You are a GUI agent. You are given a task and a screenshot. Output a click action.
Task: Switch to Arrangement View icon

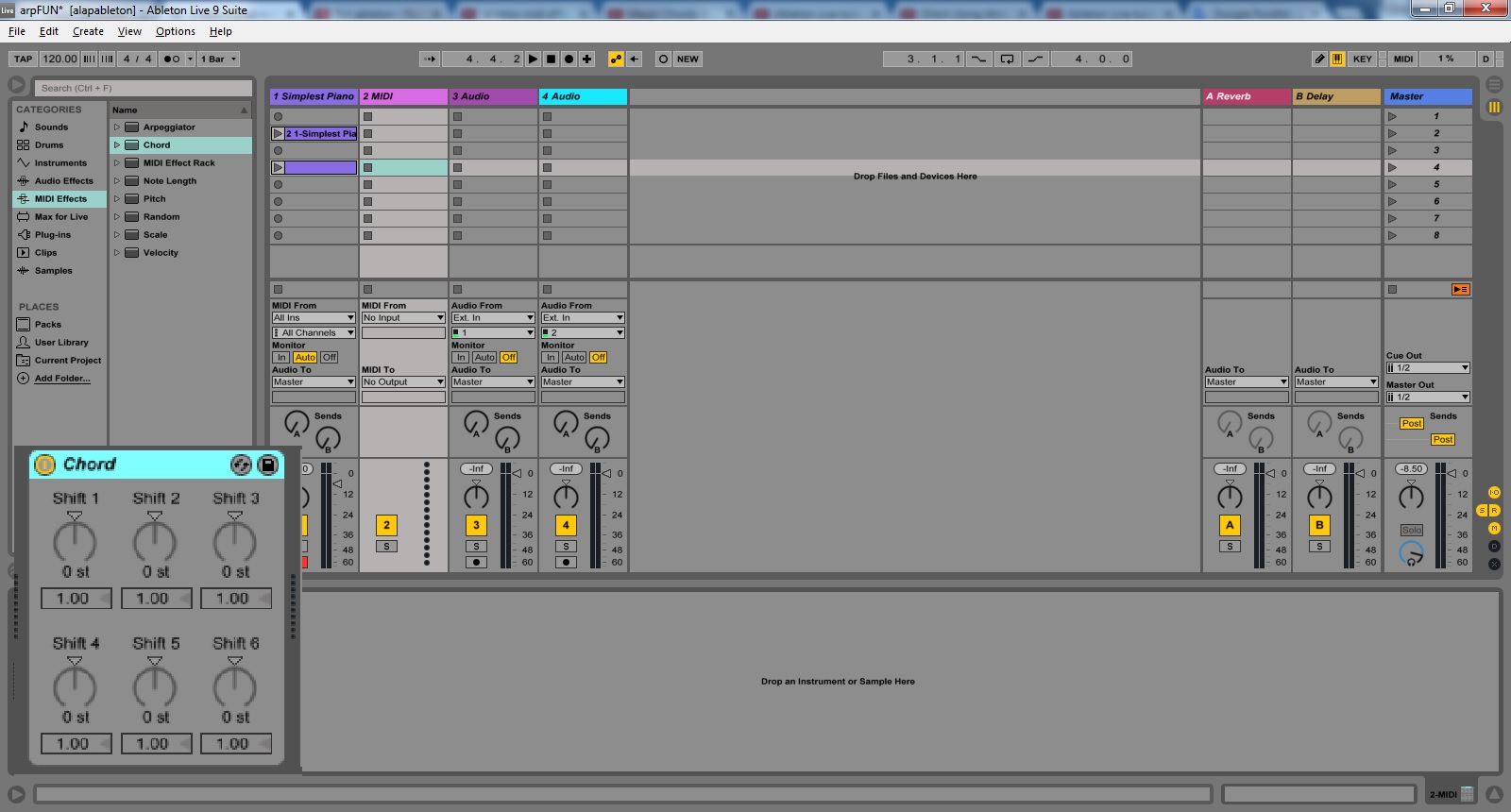point(1494,85)
